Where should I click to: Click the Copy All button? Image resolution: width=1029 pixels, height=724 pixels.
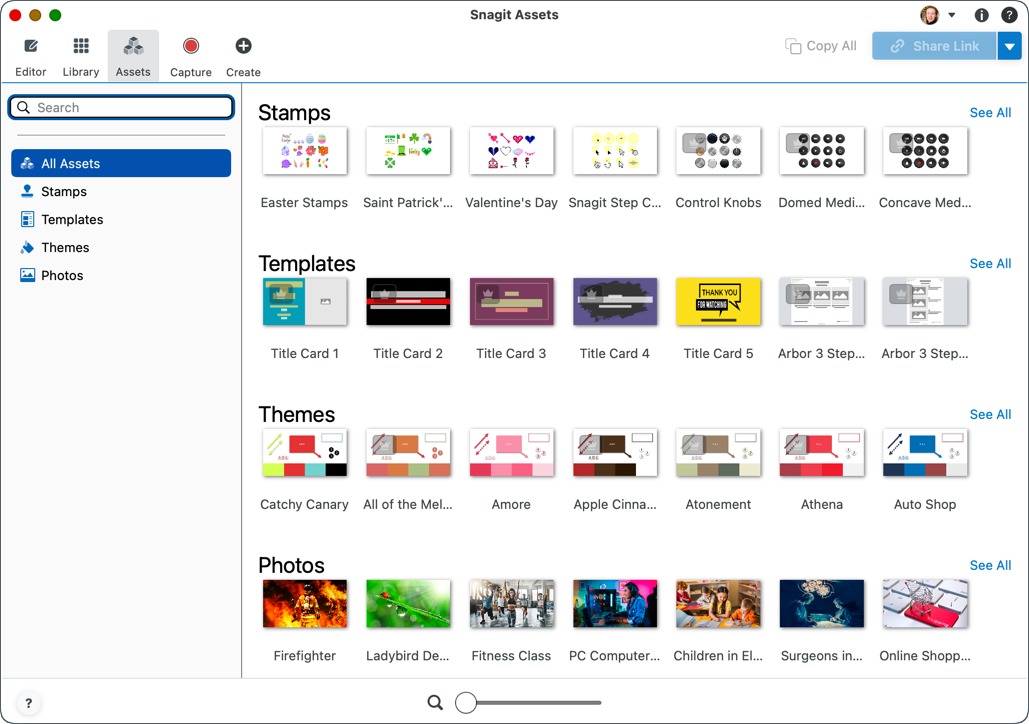click(x=821, y=46)
